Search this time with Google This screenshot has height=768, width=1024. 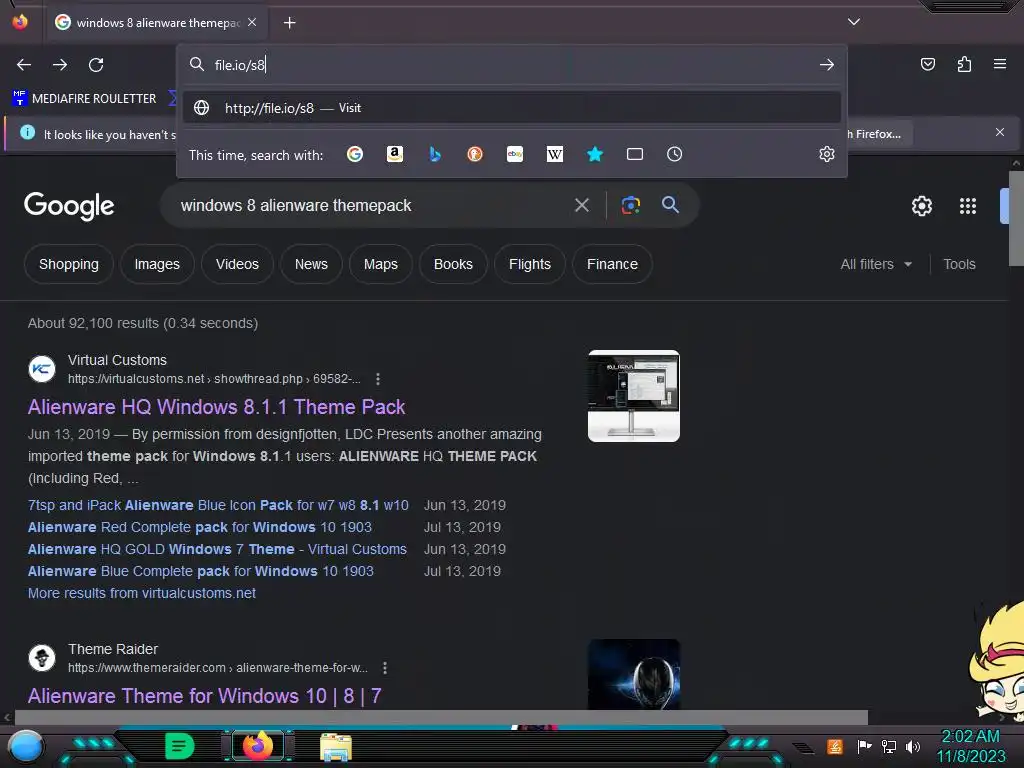[x=355, y=154]
